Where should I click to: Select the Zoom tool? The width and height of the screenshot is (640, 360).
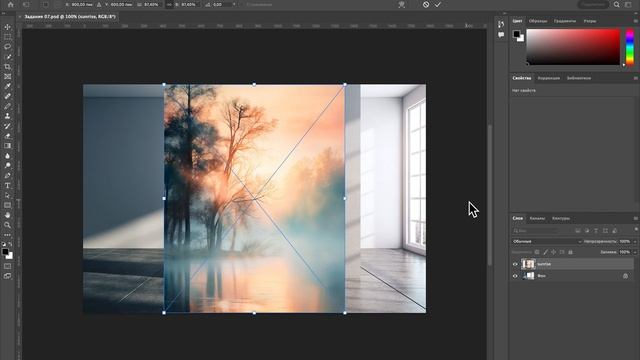coord(7,224)
